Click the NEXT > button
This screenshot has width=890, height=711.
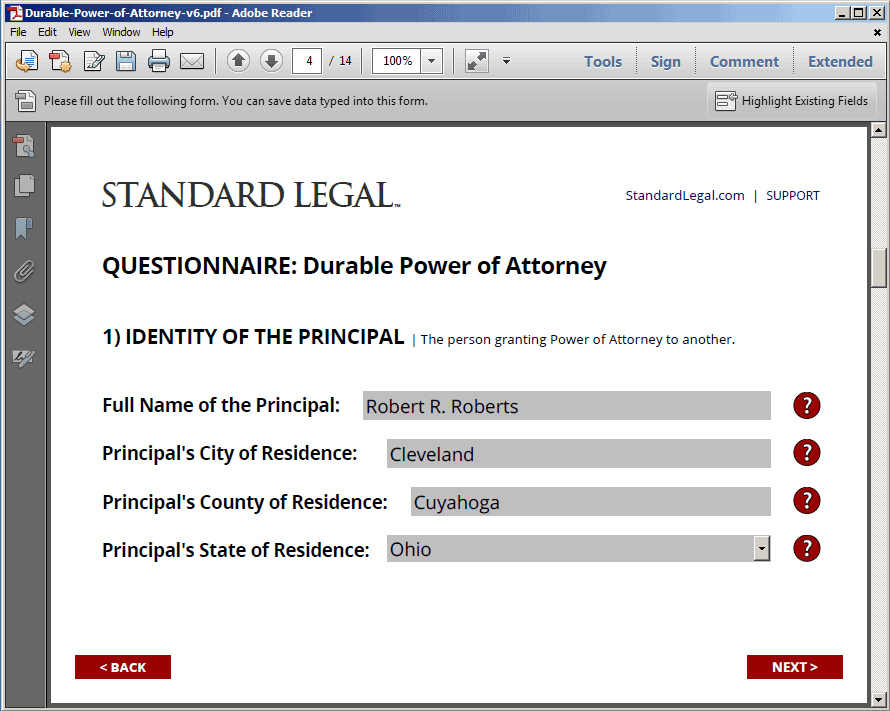795,667
